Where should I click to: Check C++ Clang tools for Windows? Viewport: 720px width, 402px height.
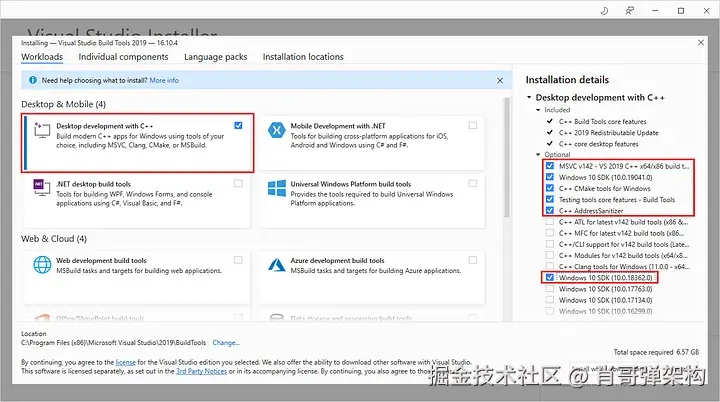[550, 266]
